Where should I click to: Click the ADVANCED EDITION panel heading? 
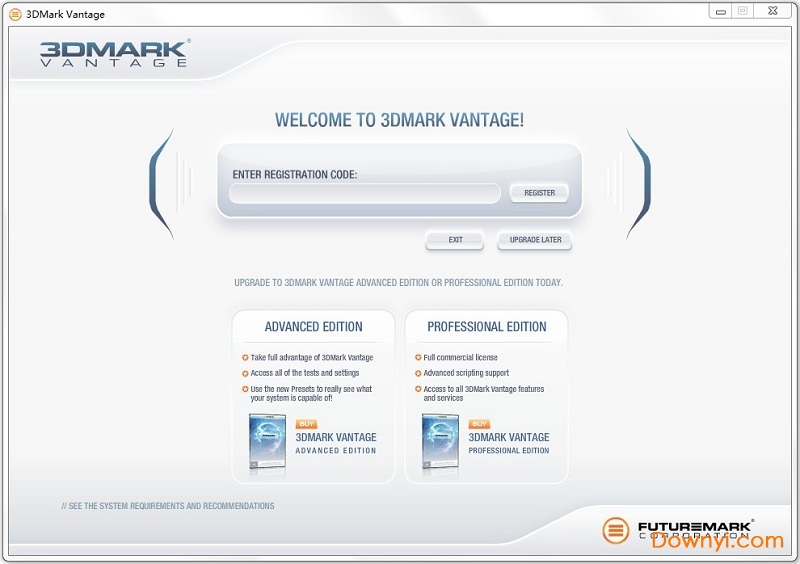coord(313,327)
